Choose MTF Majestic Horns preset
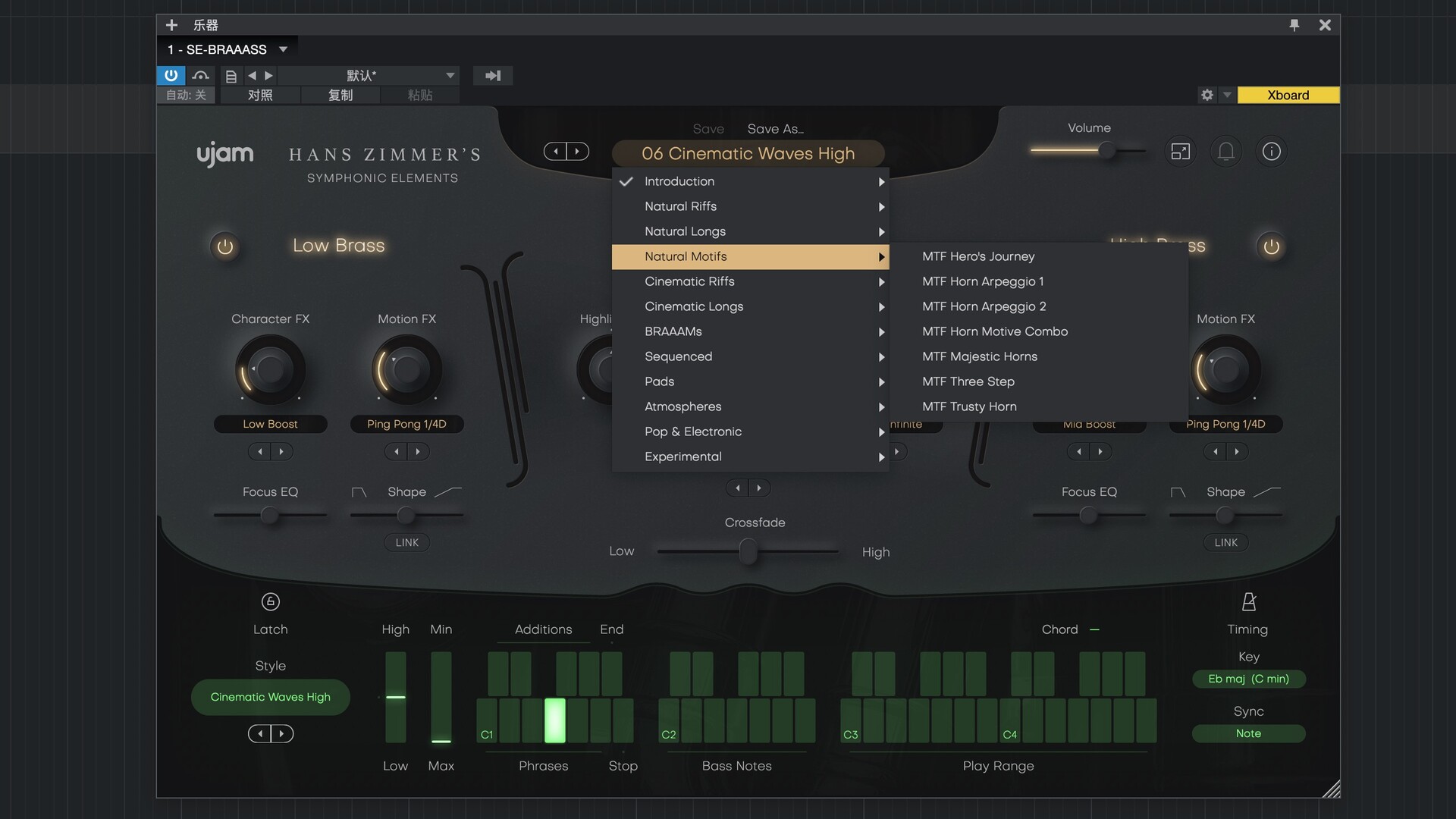Screen dimensions: 1456x819 coord(1038,356)
